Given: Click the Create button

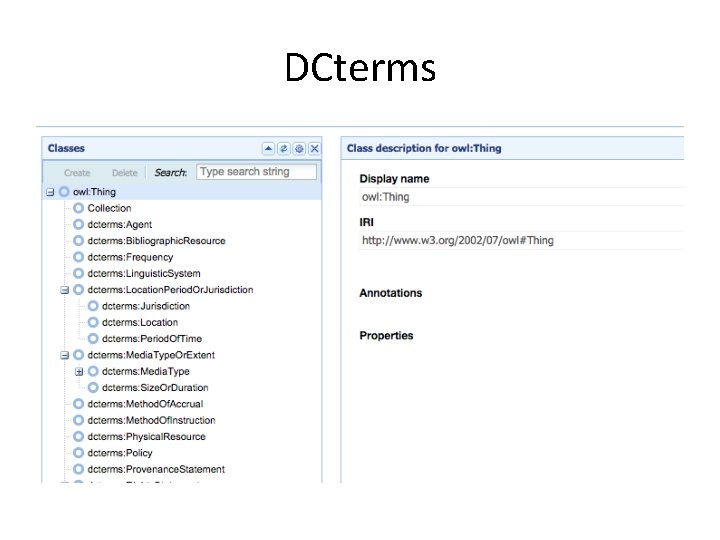Looking at the screenshot, I should 77,173.
